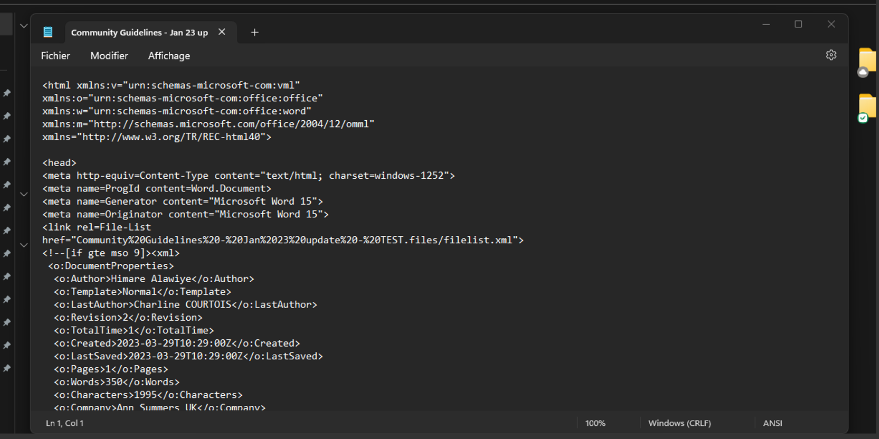Image resolution: width=879 pixels, height=439 pixels.
Task: Collapse the middle chevron in left panel
Action: click(x=24, y=192)
